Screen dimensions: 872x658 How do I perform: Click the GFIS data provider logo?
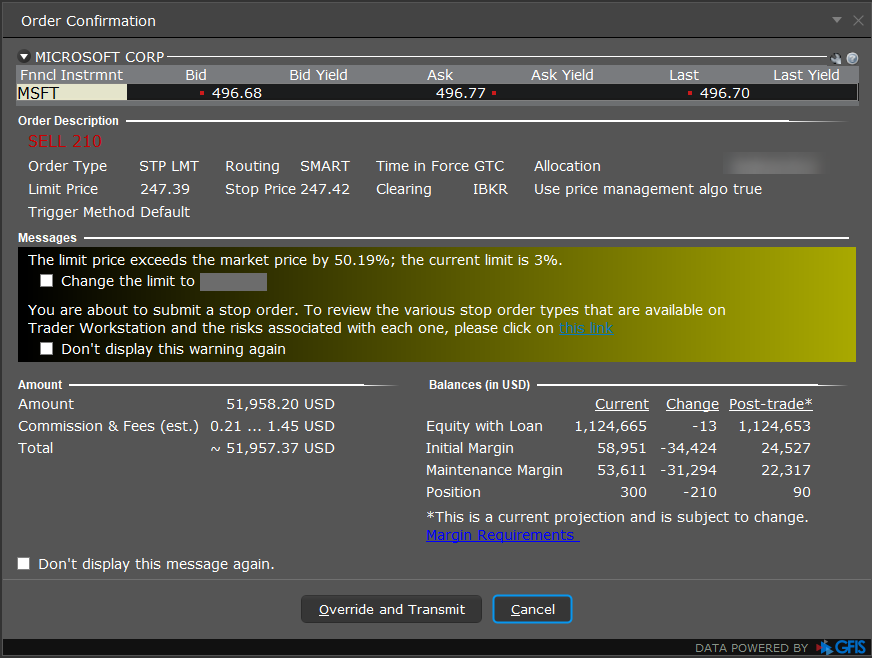point(842,647)
